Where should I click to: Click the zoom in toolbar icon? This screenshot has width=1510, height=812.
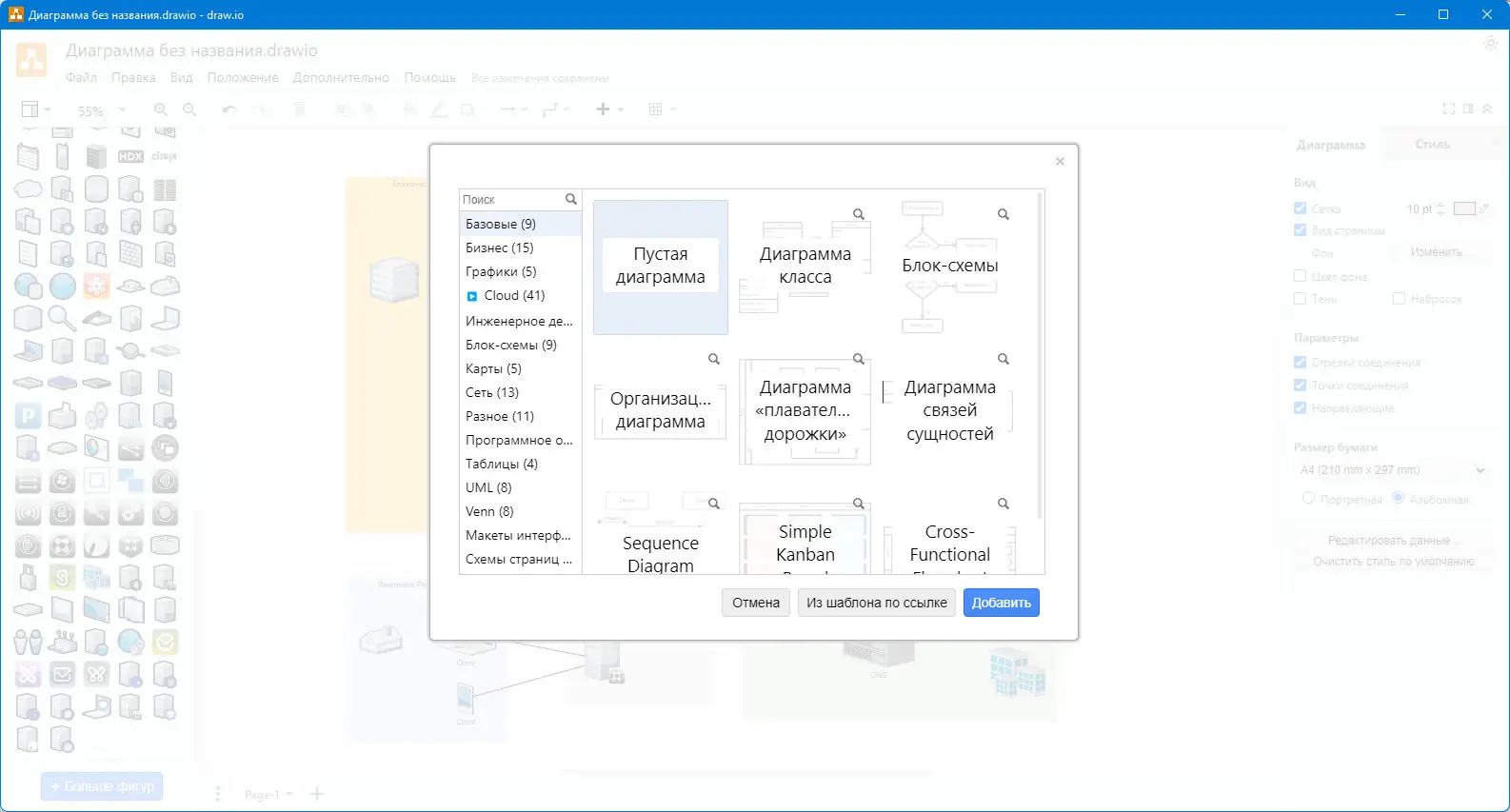click(161, 109)
